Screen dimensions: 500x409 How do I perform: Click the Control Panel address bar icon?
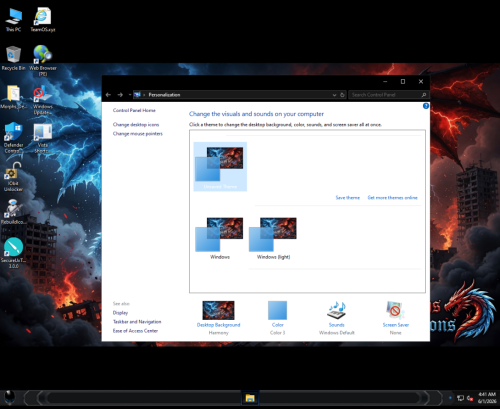[137, 95]
